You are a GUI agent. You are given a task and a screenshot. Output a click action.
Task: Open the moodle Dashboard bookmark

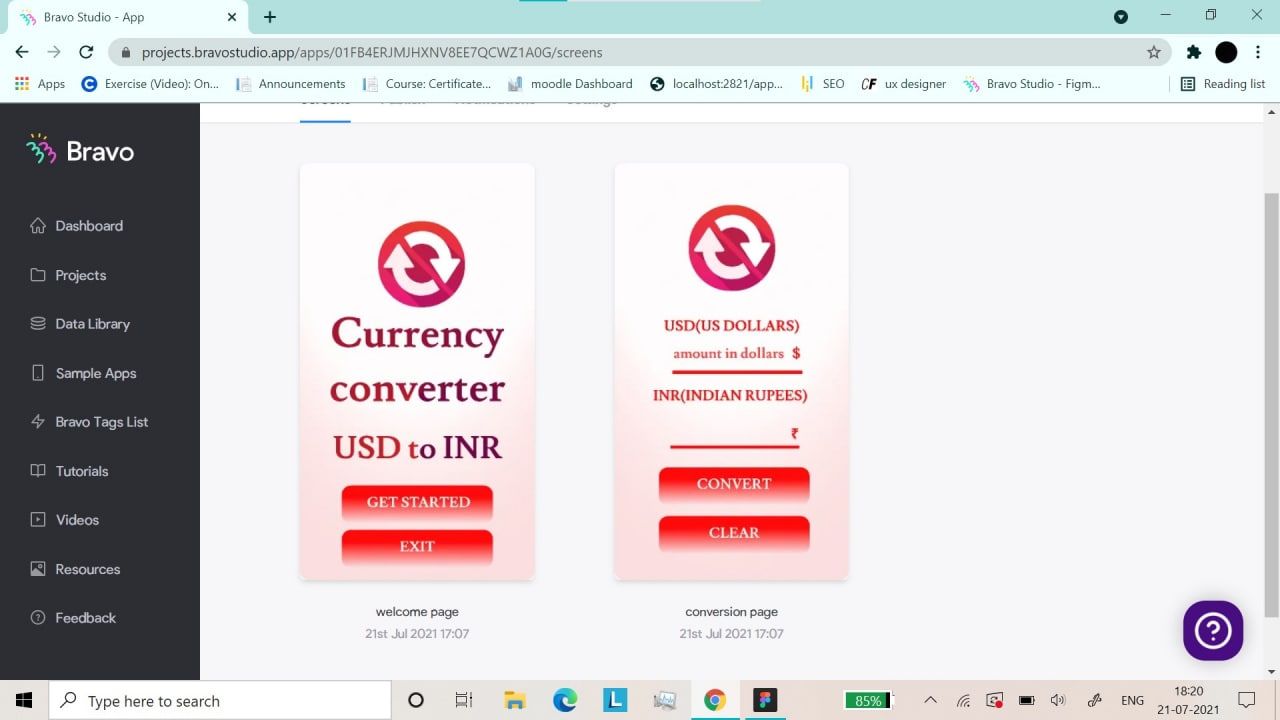coord(571,84)
